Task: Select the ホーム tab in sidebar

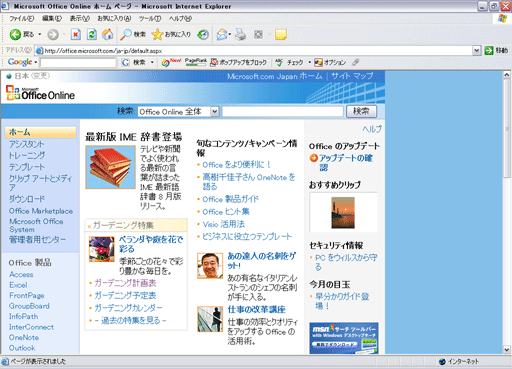Action: point(40,132)
